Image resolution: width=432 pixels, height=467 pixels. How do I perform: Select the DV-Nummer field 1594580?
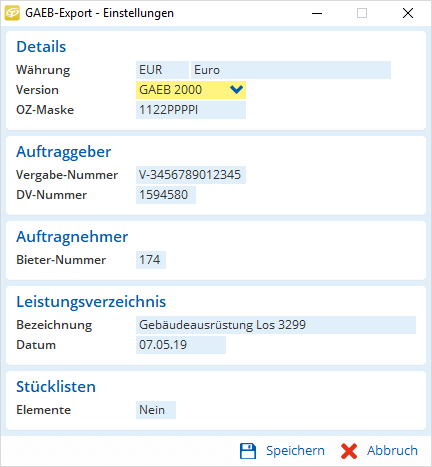[x=166, y=195]
